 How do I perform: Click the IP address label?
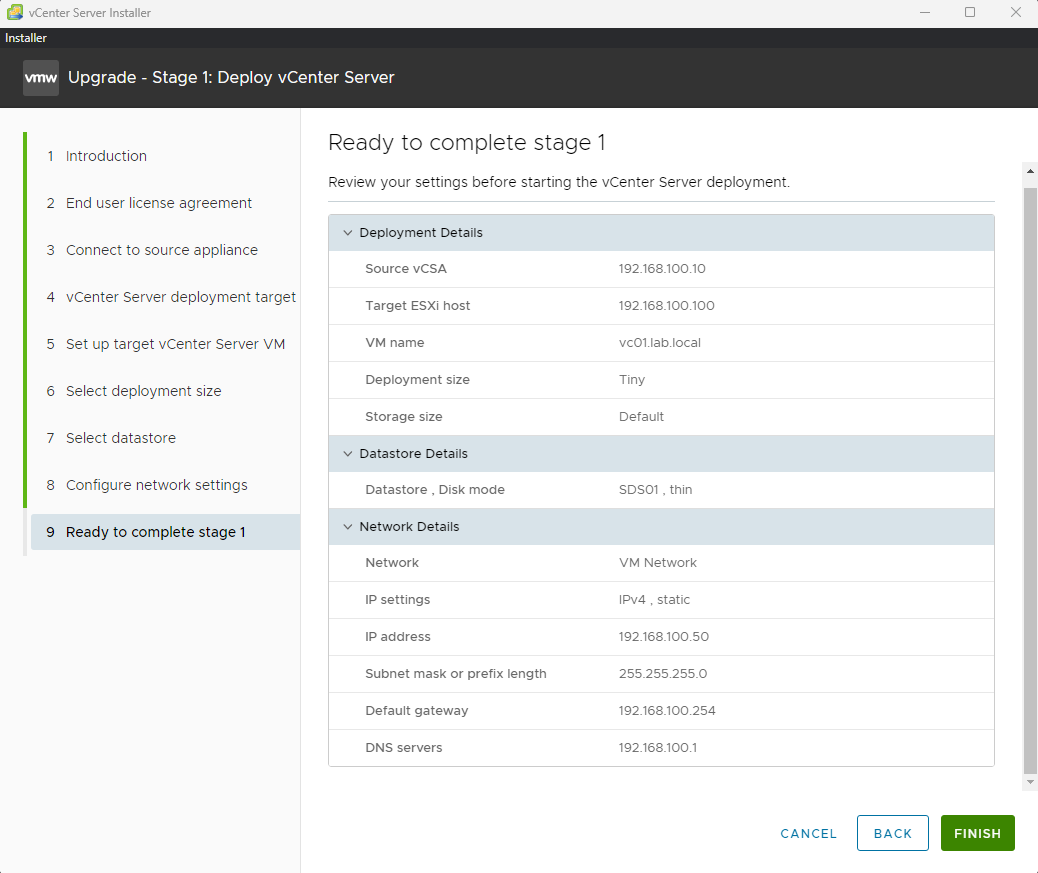398,637
